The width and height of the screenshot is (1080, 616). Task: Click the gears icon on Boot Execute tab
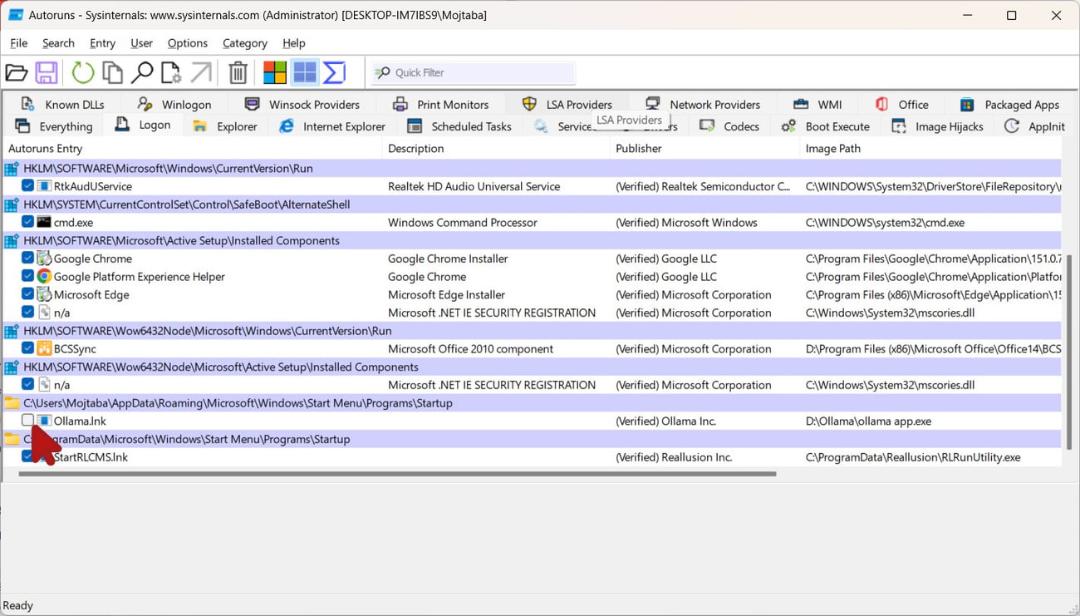(x=789, y=126)
